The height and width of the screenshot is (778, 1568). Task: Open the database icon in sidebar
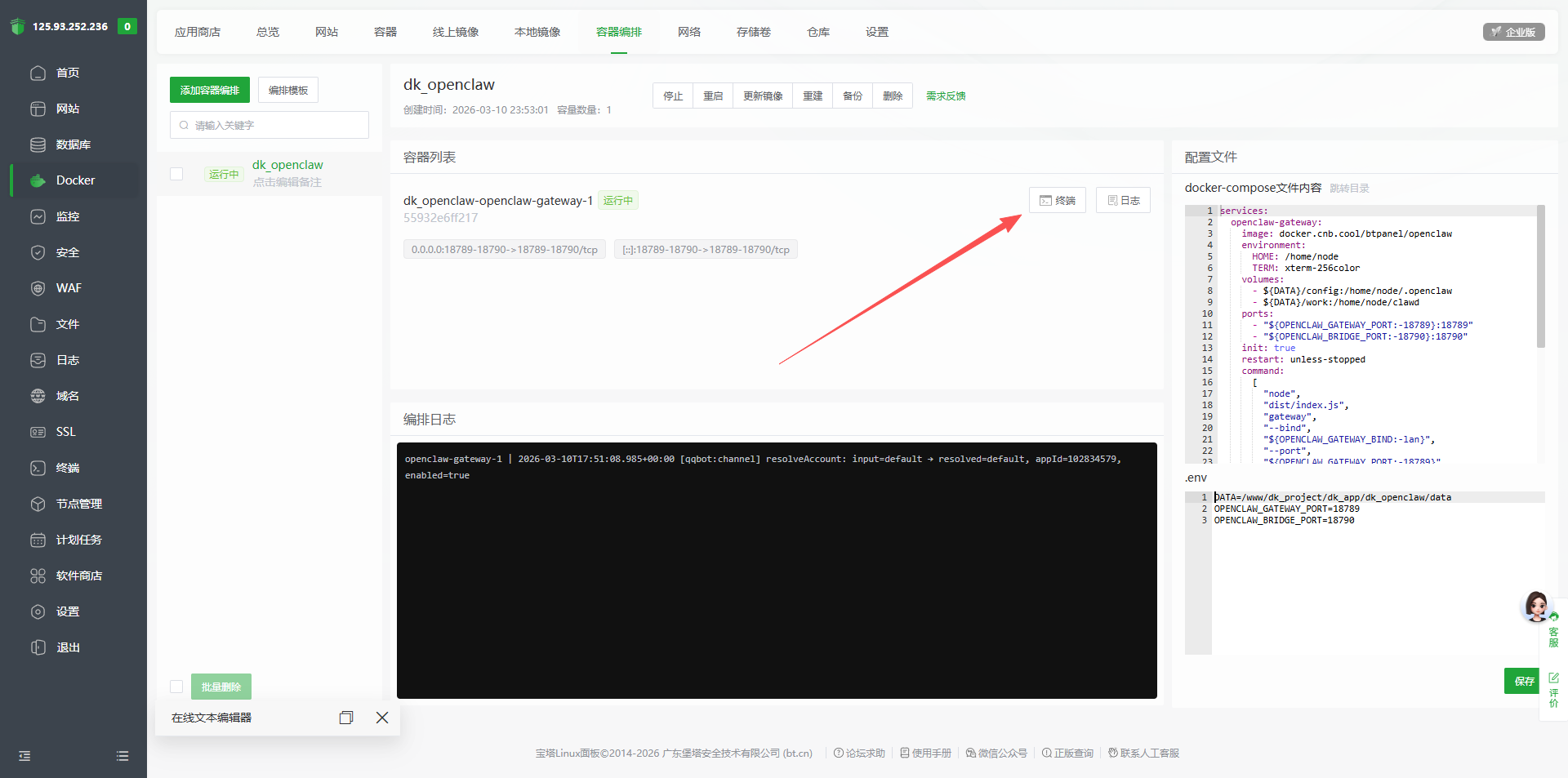tap(38, 144)
